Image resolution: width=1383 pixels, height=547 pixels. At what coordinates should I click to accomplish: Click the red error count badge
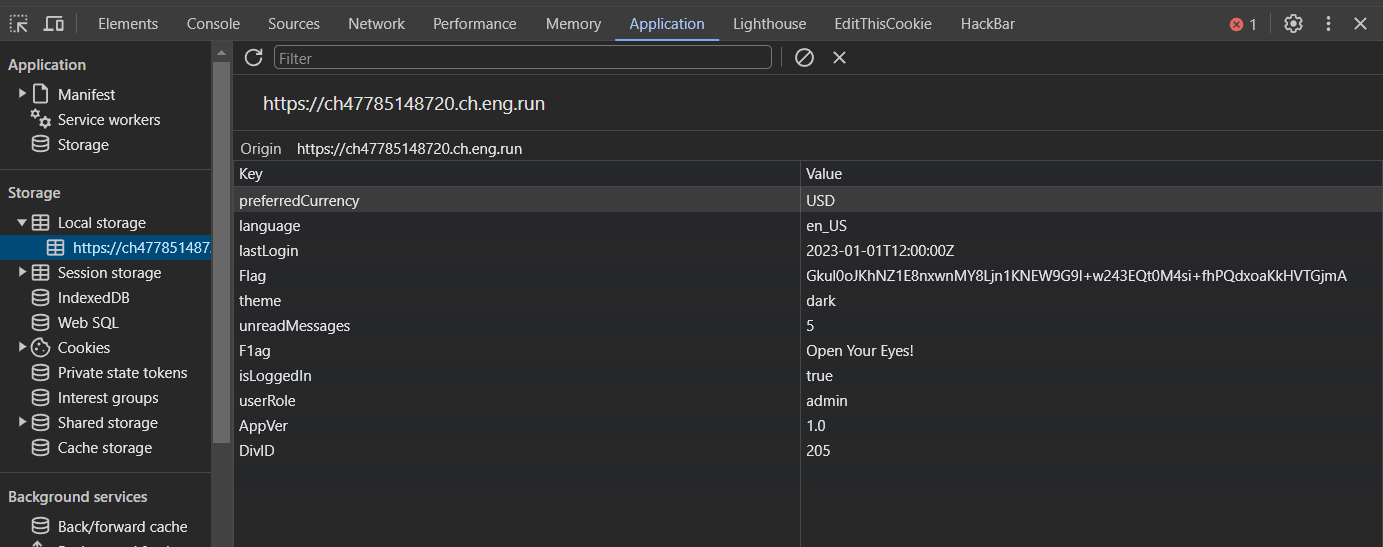(x=1243, y=24)
